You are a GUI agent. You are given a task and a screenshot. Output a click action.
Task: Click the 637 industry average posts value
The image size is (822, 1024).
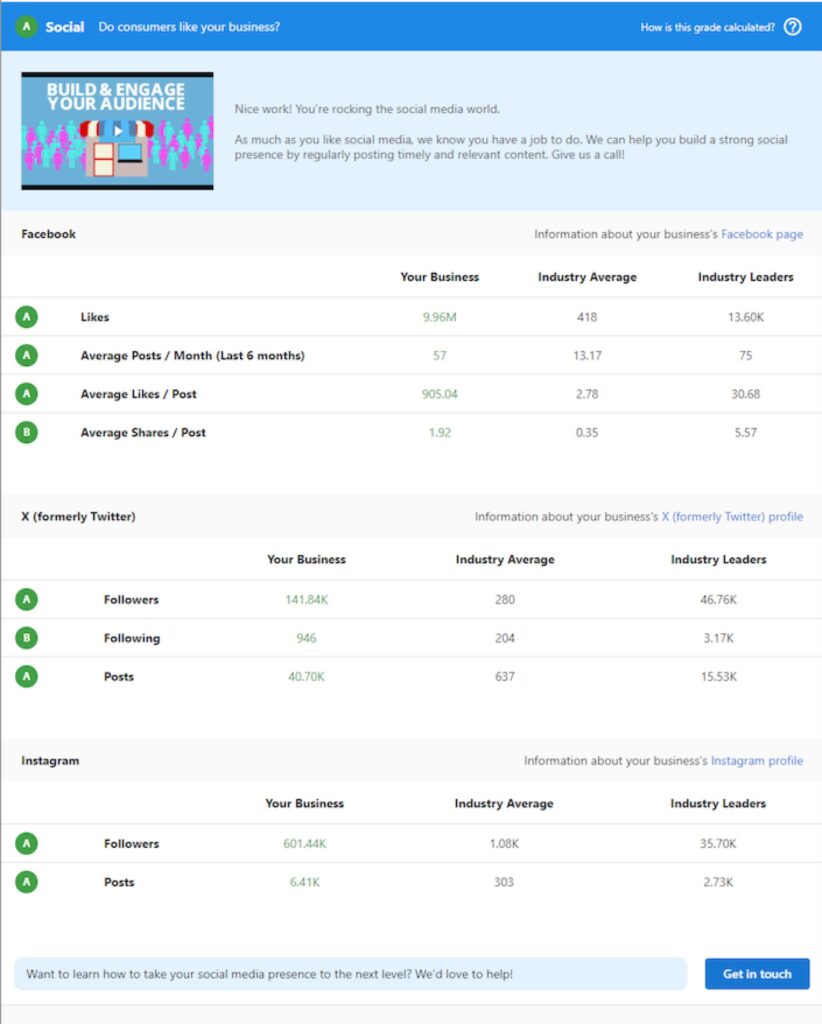point(505,677)
